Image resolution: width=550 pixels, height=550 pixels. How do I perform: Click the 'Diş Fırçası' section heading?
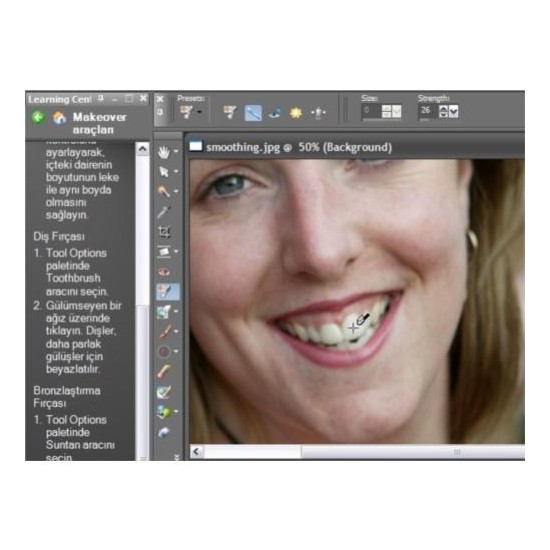[59, 237]
